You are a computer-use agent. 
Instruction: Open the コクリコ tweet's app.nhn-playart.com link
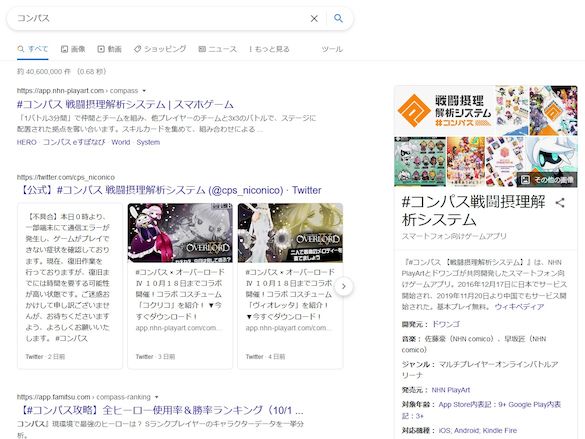179,328
